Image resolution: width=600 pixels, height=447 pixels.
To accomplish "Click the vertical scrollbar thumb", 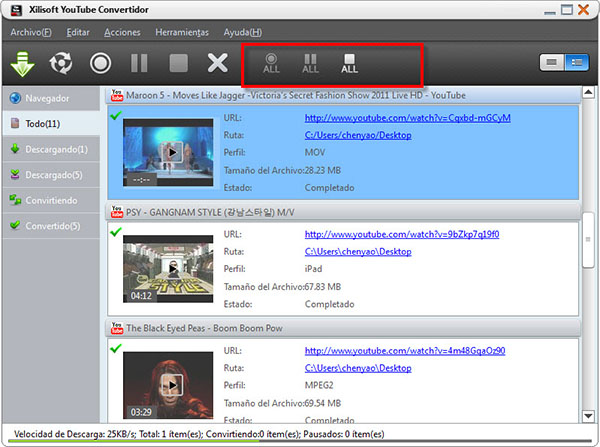I will (x=588, y=240).
